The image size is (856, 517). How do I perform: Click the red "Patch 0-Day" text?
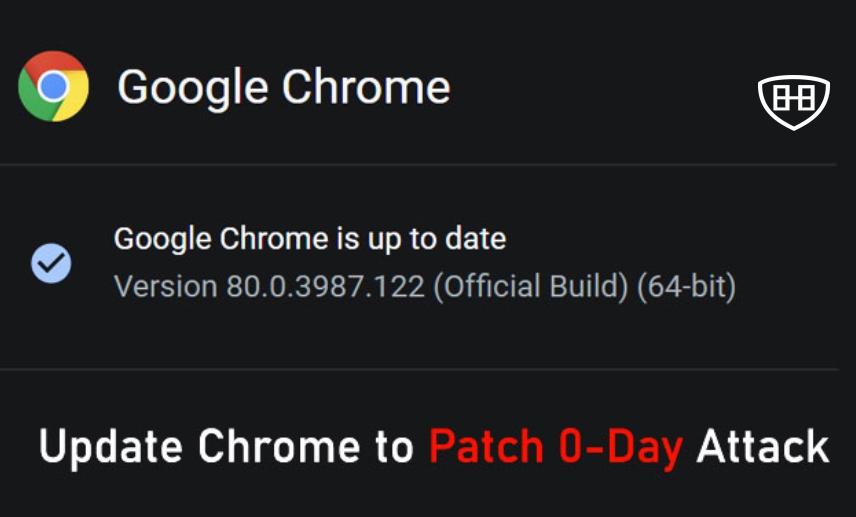coord(556,446)
